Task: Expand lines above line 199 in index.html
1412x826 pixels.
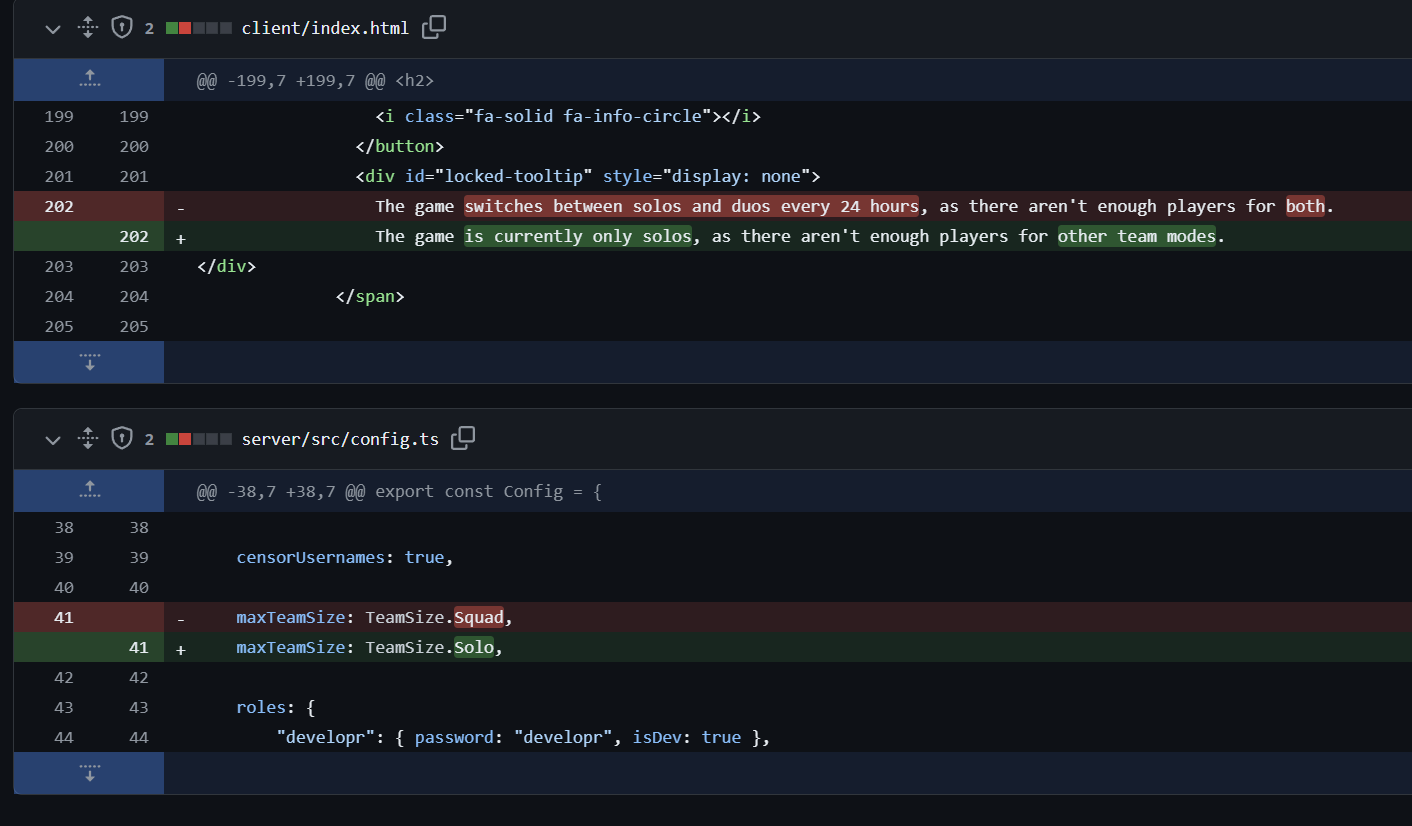Action: tap(89, 79)
